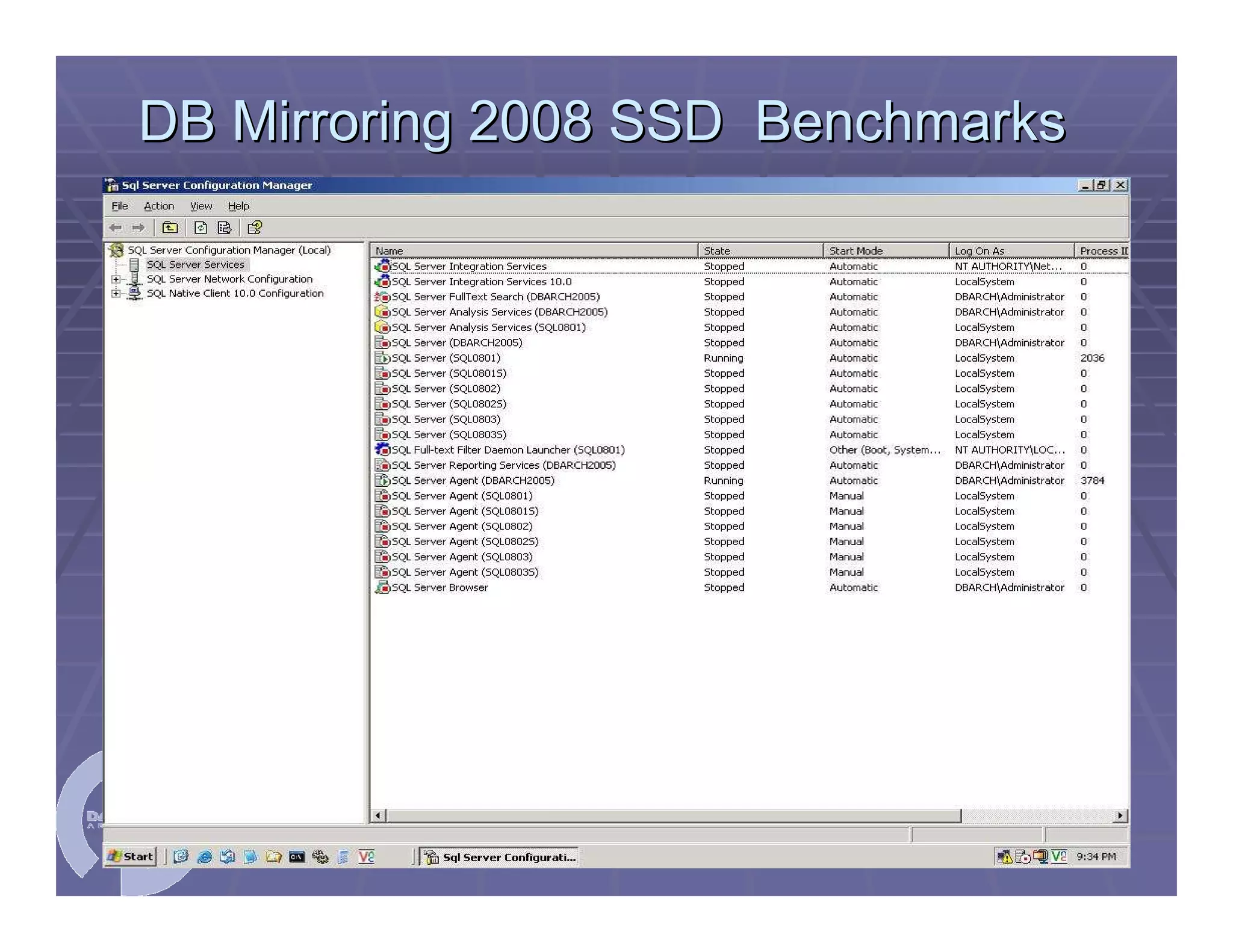Select SQL Native Client 10.0 Configuration item
This screenshot has height=952, width=1233.
(x=235, y=293)
